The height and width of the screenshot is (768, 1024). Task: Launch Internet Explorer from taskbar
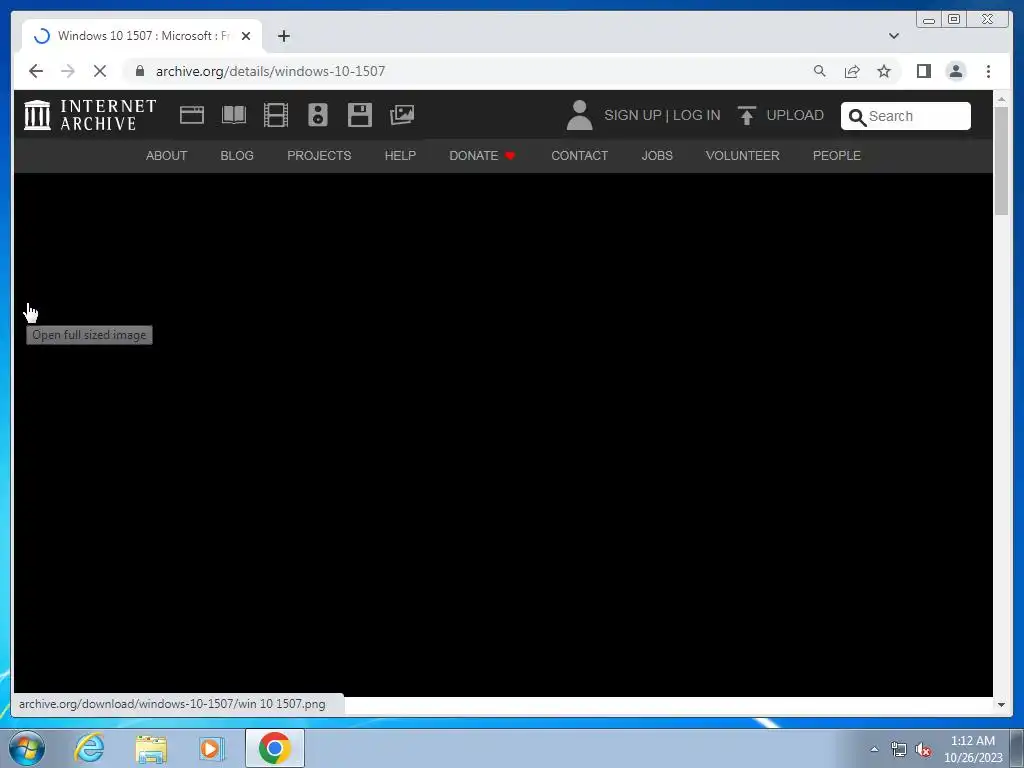coord(89,748)
